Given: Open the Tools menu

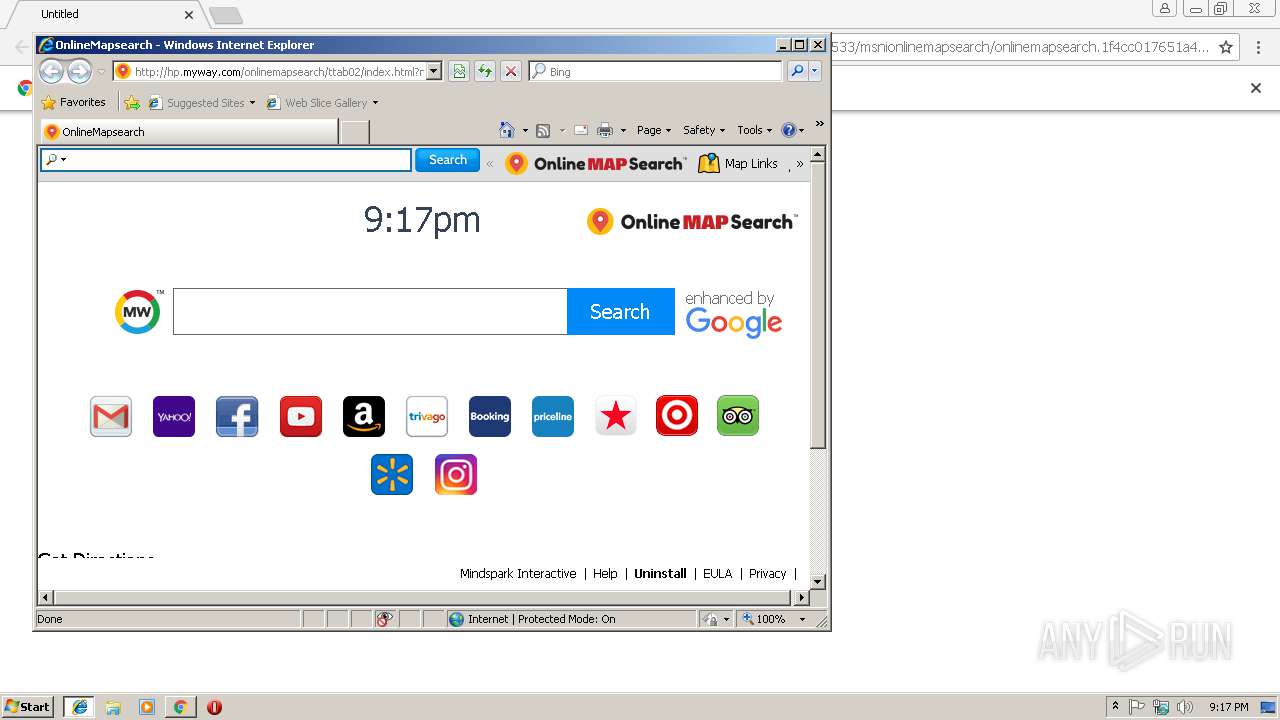Looking at the screenshot, I should click(x=755, y=130).
